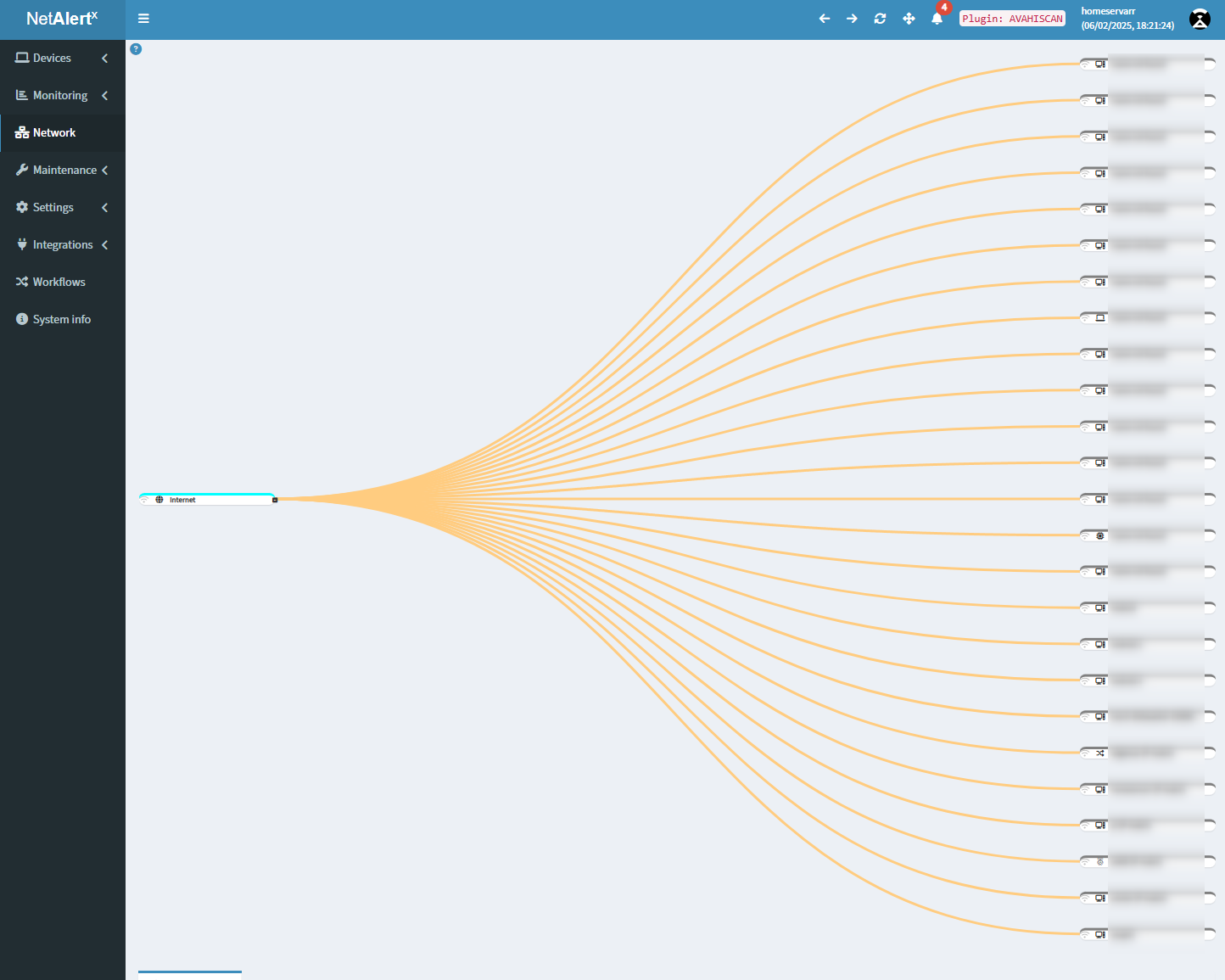This screenshot has width=1225, height=980.
Task: Expand the Devices section in the sidebar
Action: 53,58
